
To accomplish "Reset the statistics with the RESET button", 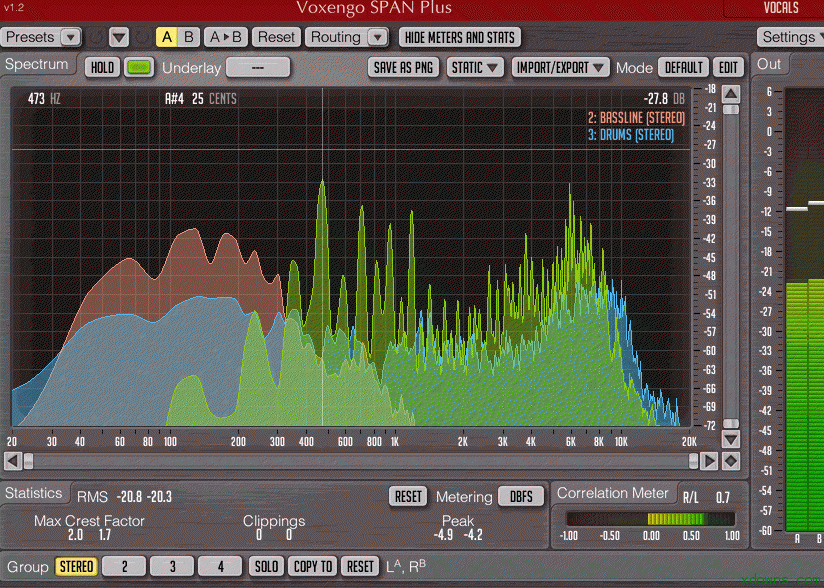I will [407, 494].
